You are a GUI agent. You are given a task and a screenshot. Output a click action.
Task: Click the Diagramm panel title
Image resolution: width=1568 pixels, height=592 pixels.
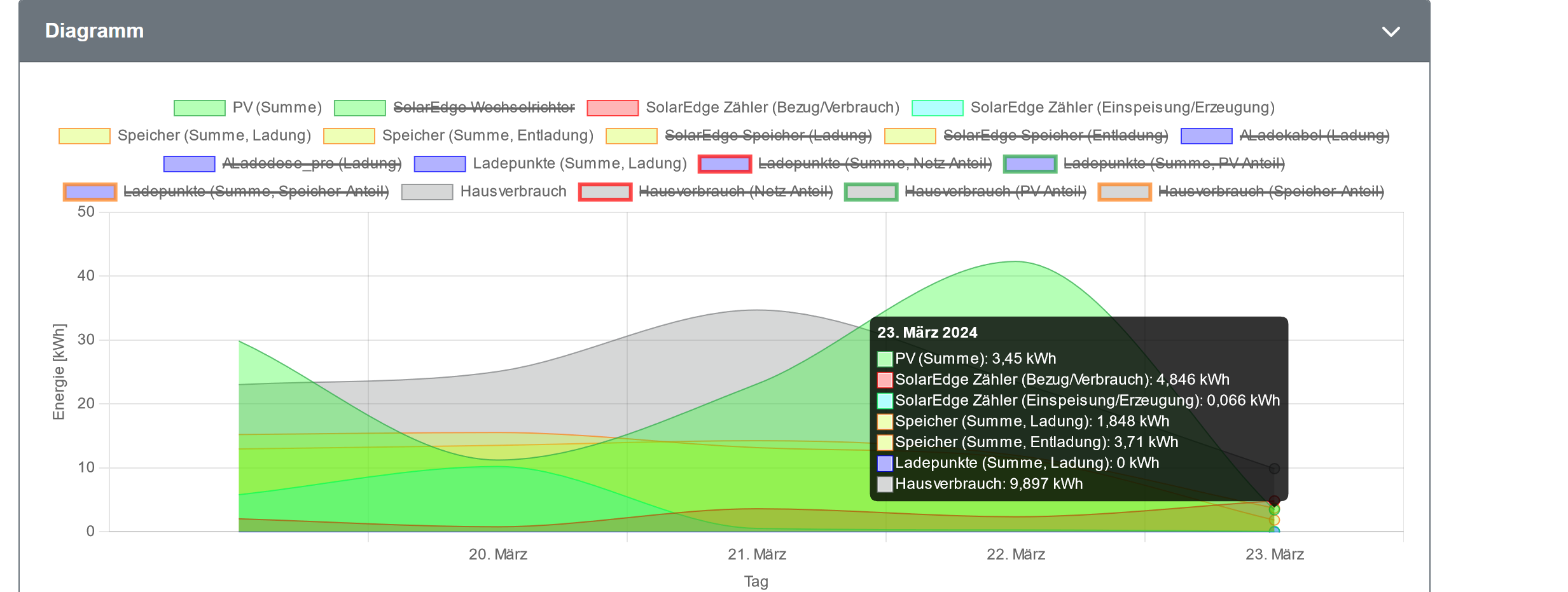click(x=94, y=31)
